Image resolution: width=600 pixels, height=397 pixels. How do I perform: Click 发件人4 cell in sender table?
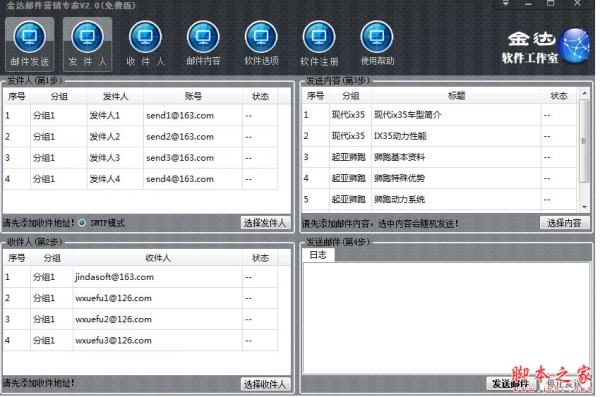116,178
